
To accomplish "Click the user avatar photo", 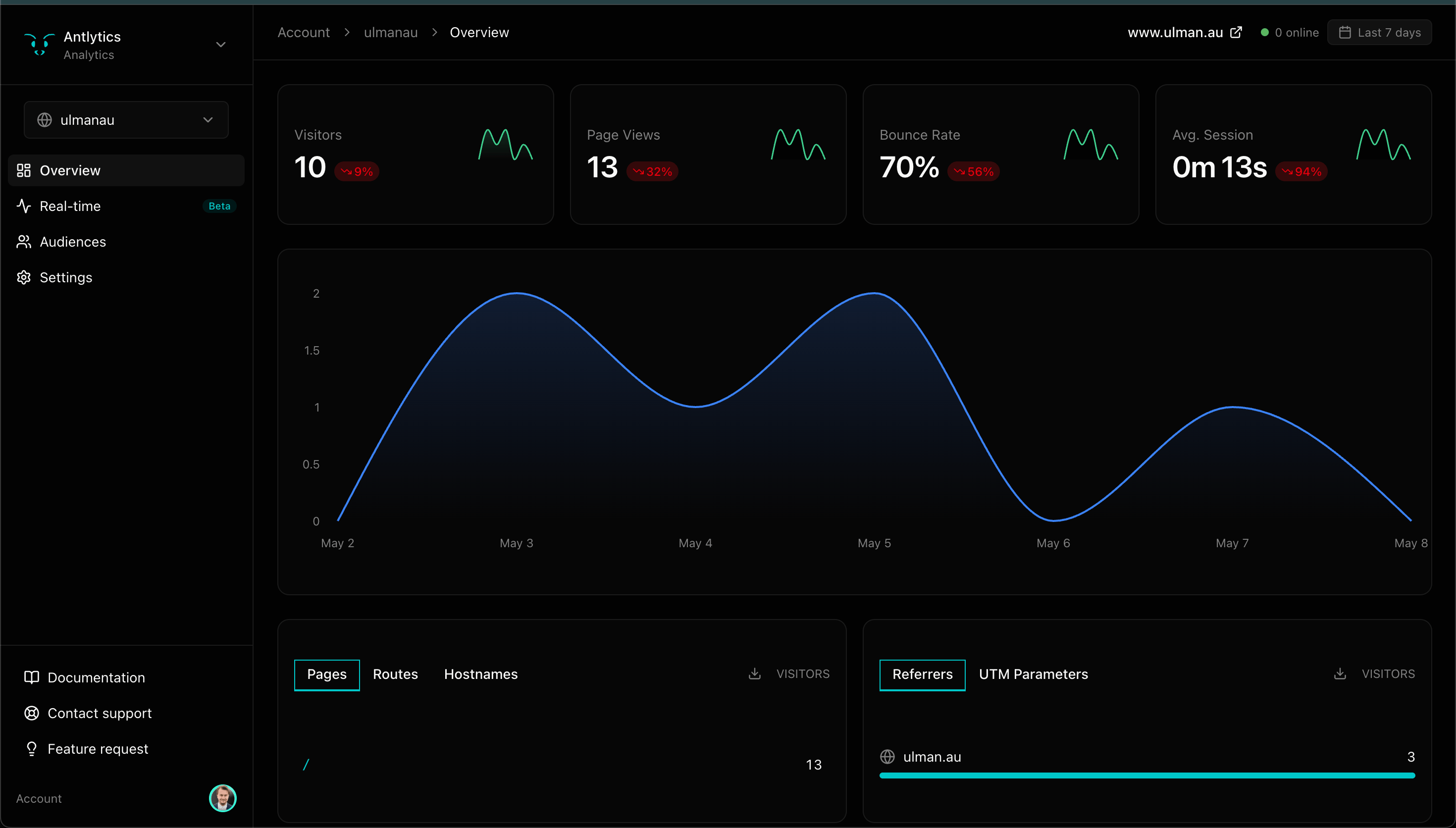I will (222, 798).
